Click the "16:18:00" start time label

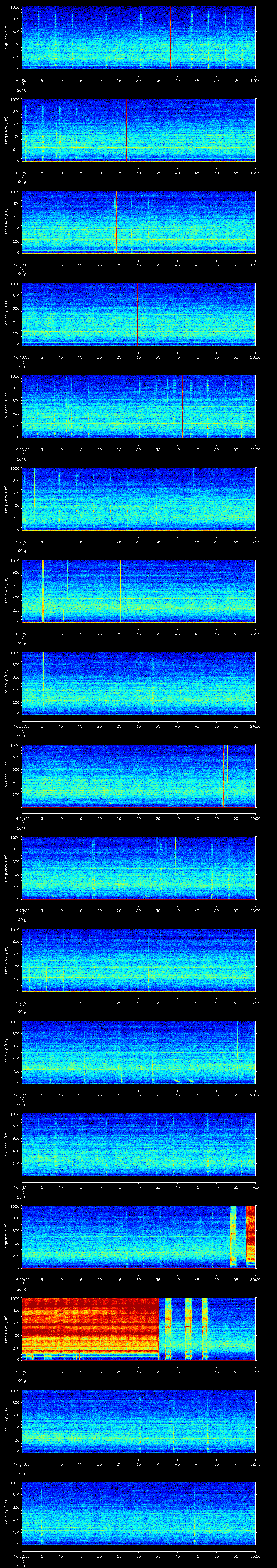pyautogui.click(x=21, y=265)
